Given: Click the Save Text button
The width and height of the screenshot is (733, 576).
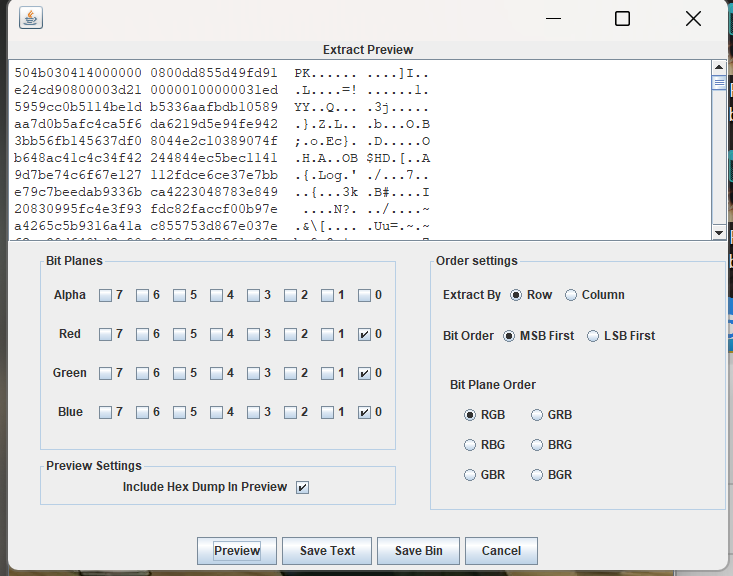Looking at the screenshot, I should (327, 551).
